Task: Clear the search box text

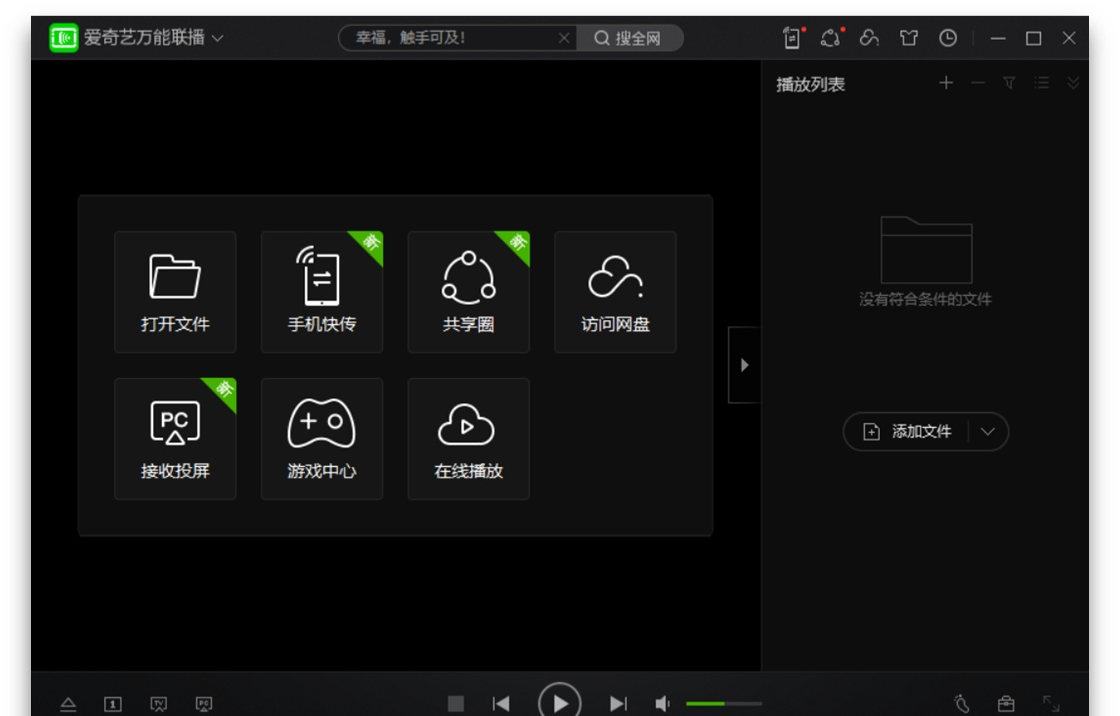Action: pyautogui.click(x=565, y=38)
